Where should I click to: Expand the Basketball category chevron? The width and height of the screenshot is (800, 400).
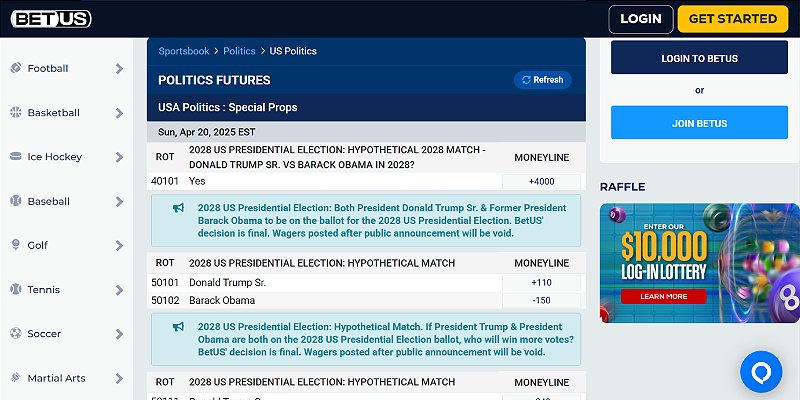click(x=119, y=113)
